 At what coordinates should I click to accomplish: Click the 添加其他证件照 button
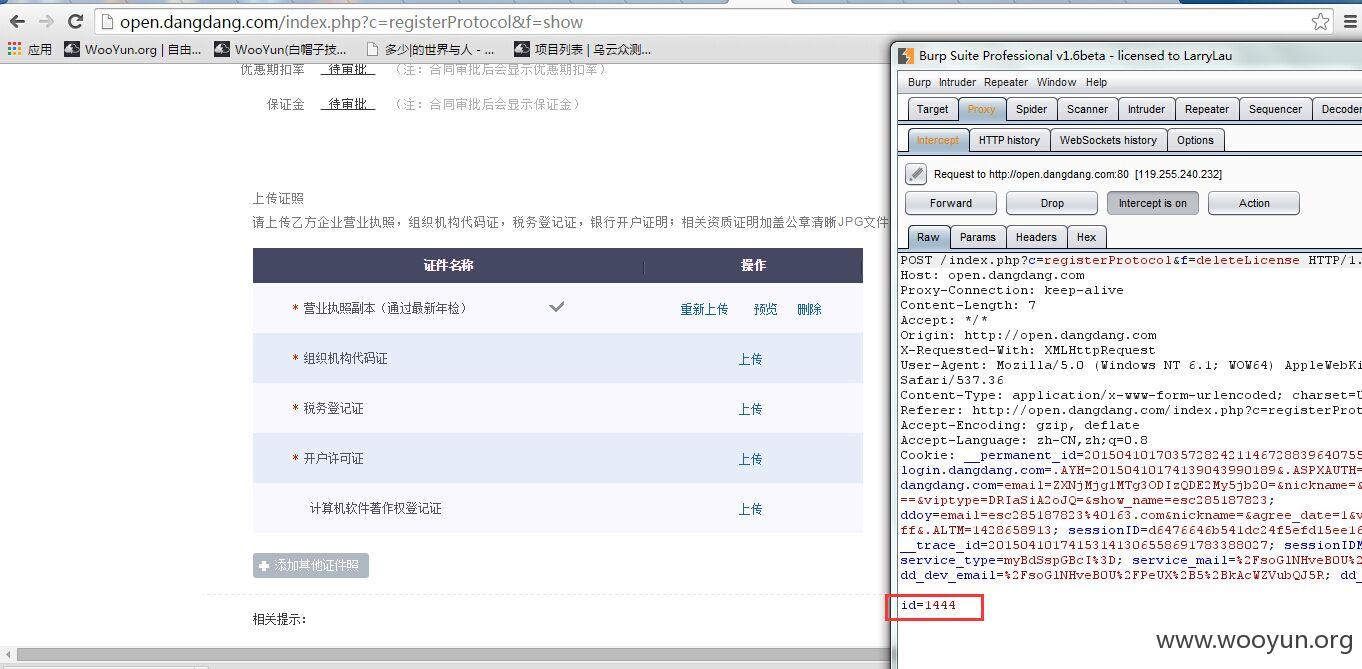tap(311, 566)
